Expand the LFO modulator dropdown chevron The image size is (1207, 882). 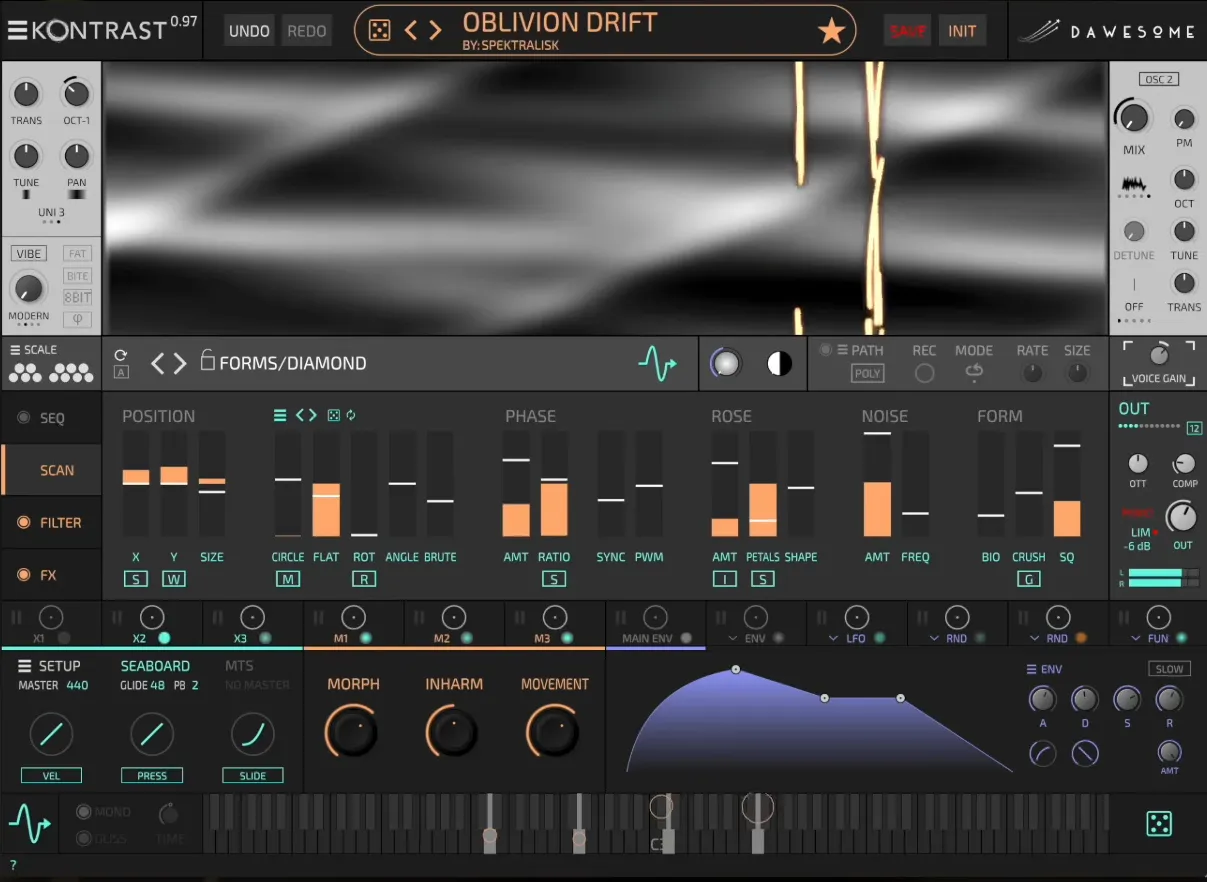point(834,638)
